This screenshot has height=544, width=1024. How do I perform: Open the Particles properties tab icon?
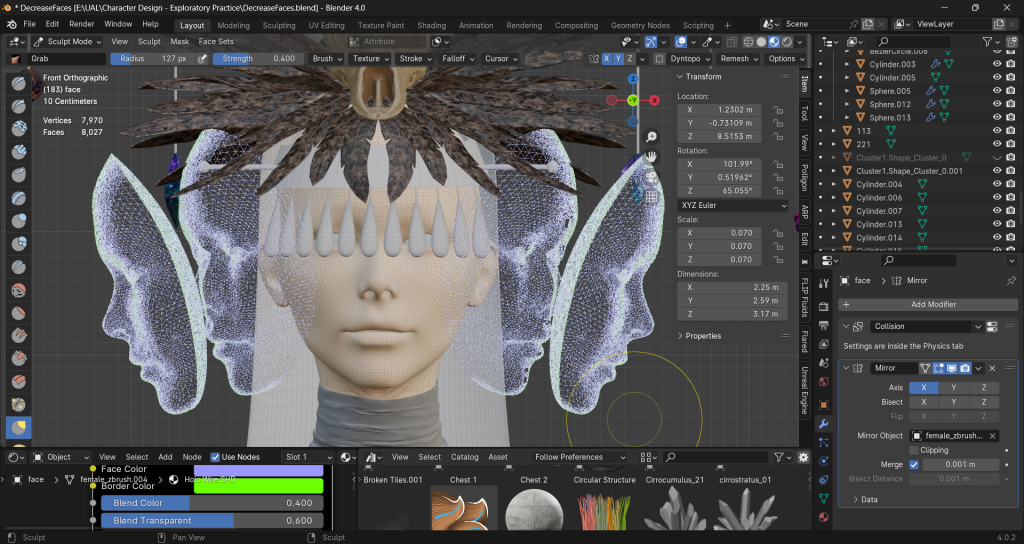824,442
